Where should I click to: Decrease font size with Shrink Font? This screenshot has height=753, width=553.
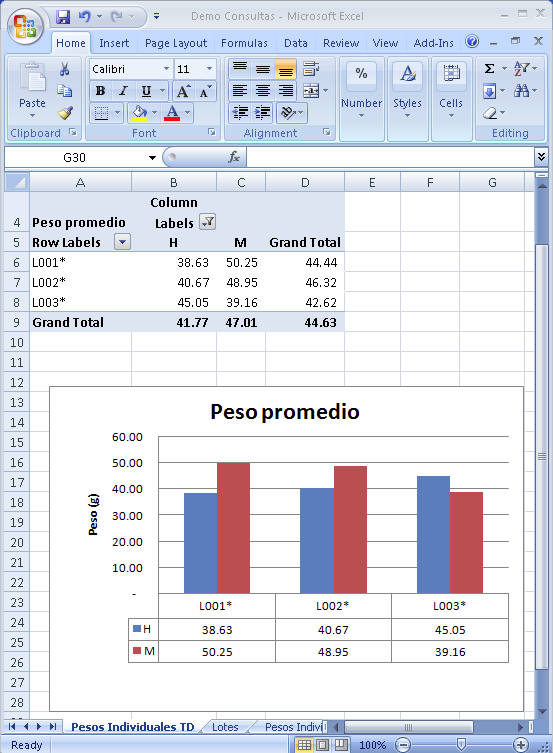coord(204,91)
